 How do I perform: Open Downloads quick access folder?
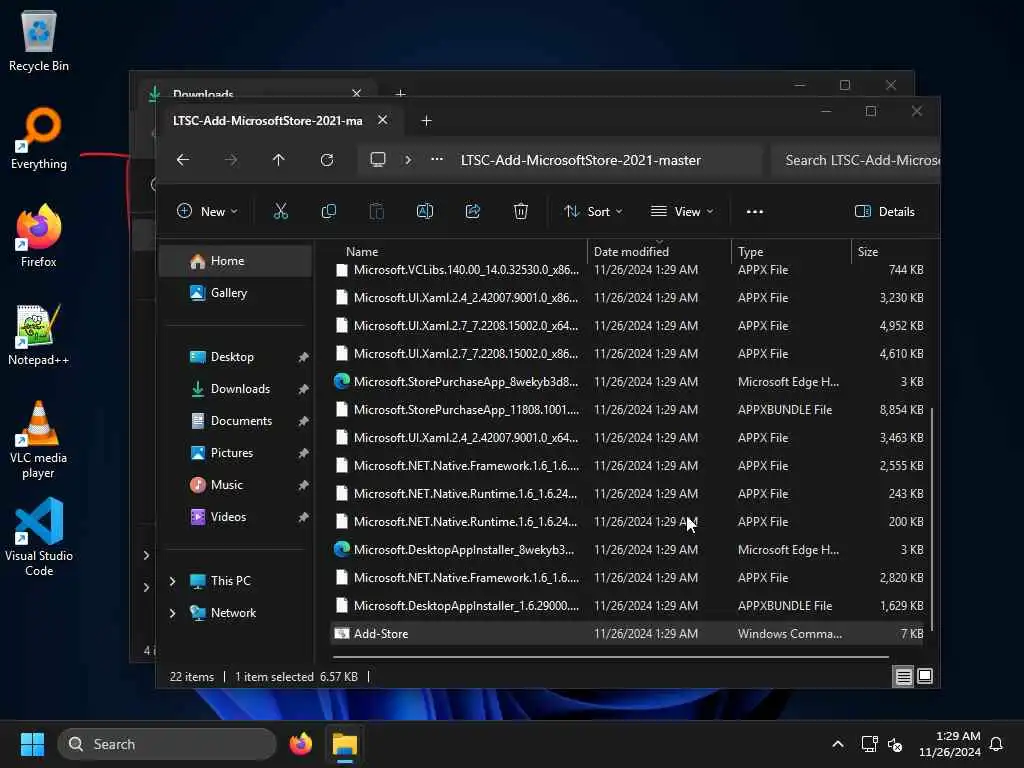(235, 389)
